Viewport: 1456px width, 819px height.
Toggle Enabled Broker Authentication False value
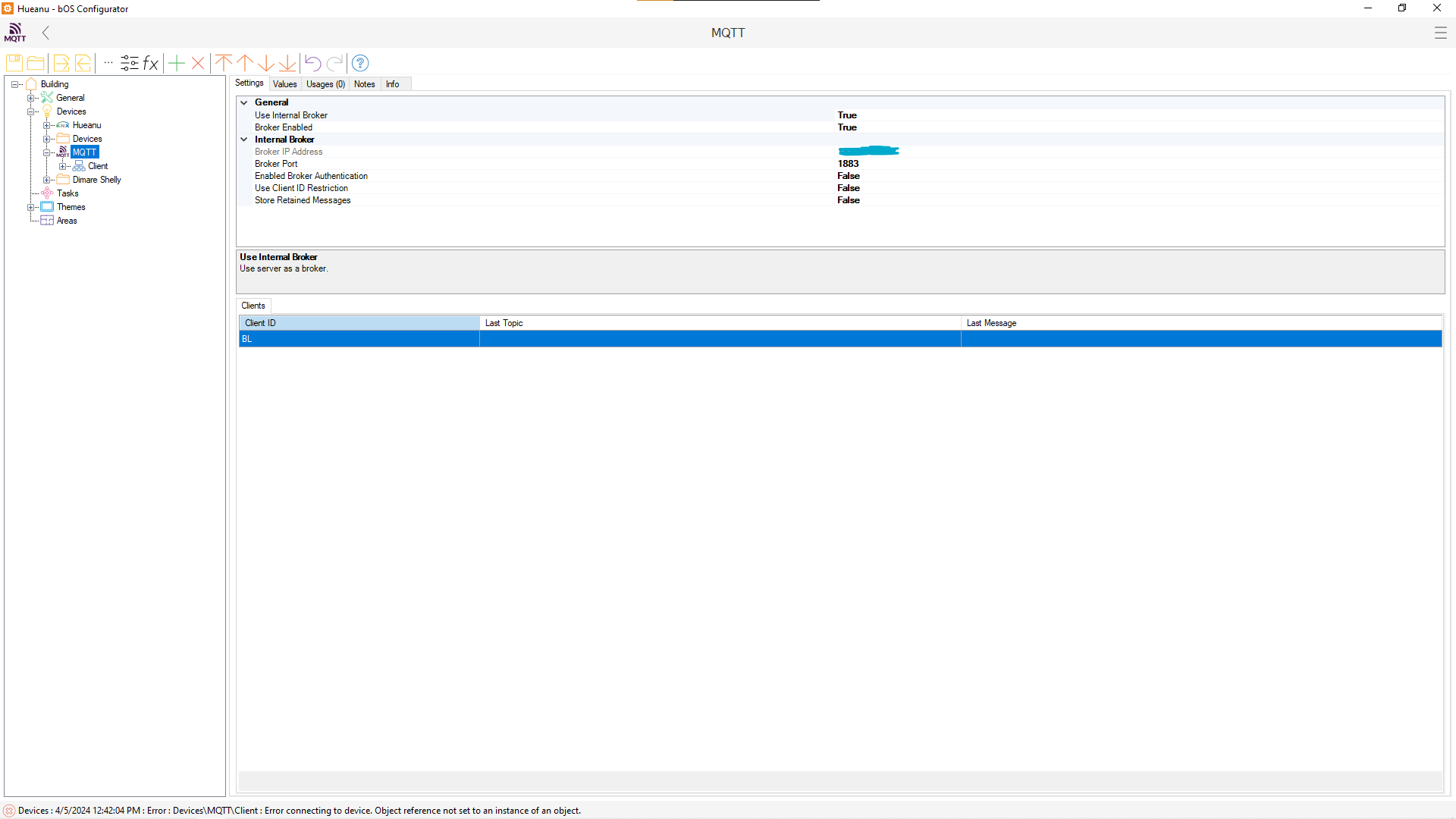849,176
